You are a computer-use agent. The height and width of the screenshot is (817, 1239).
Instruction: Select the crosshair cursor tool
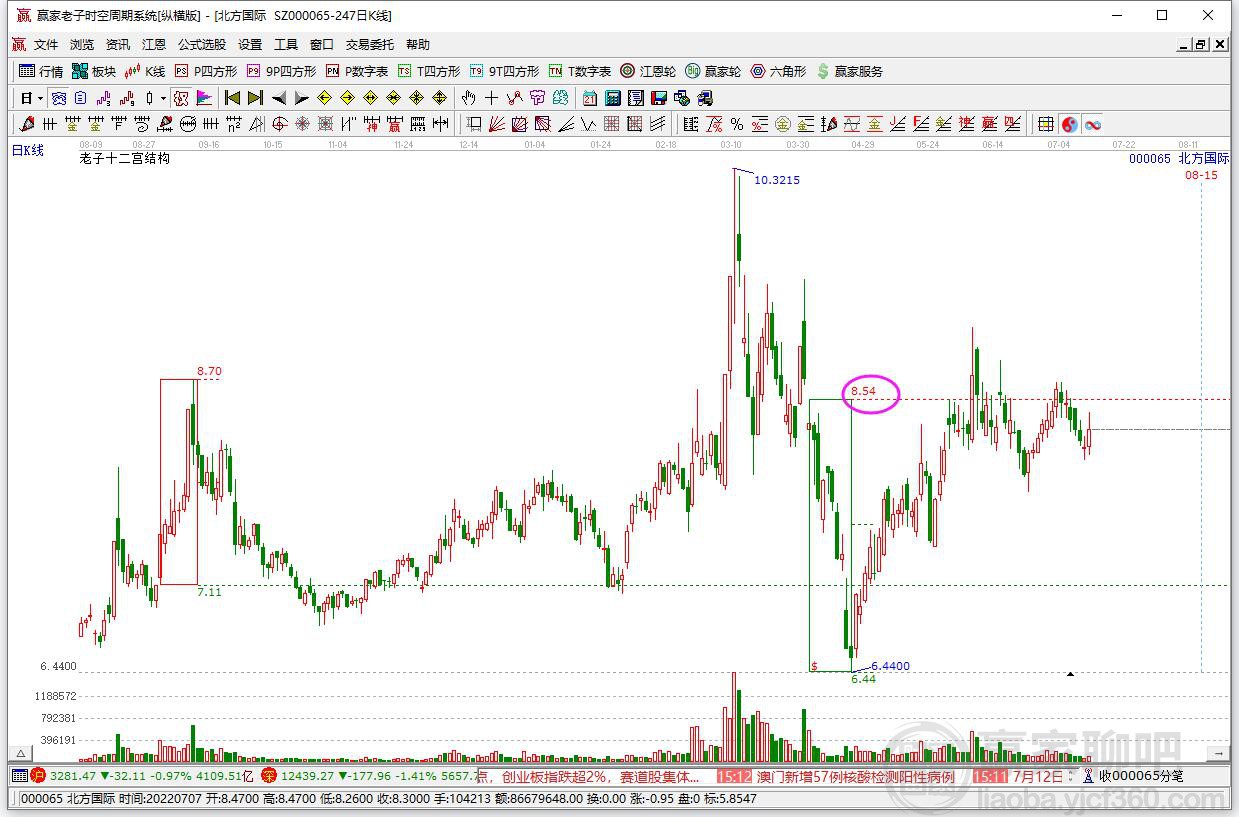(492, 98)
